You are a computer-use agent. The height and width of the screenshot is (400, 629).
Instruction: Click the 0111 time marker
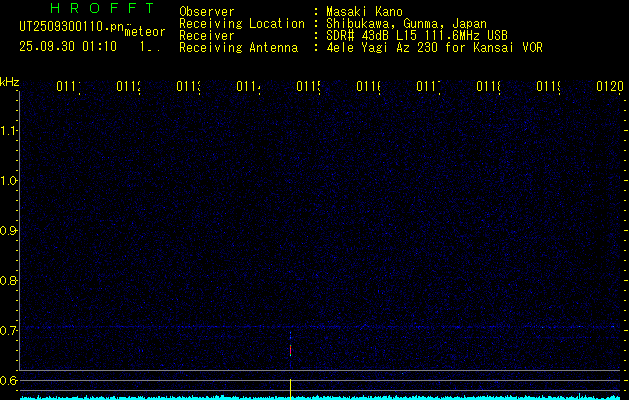pos(68,87)
